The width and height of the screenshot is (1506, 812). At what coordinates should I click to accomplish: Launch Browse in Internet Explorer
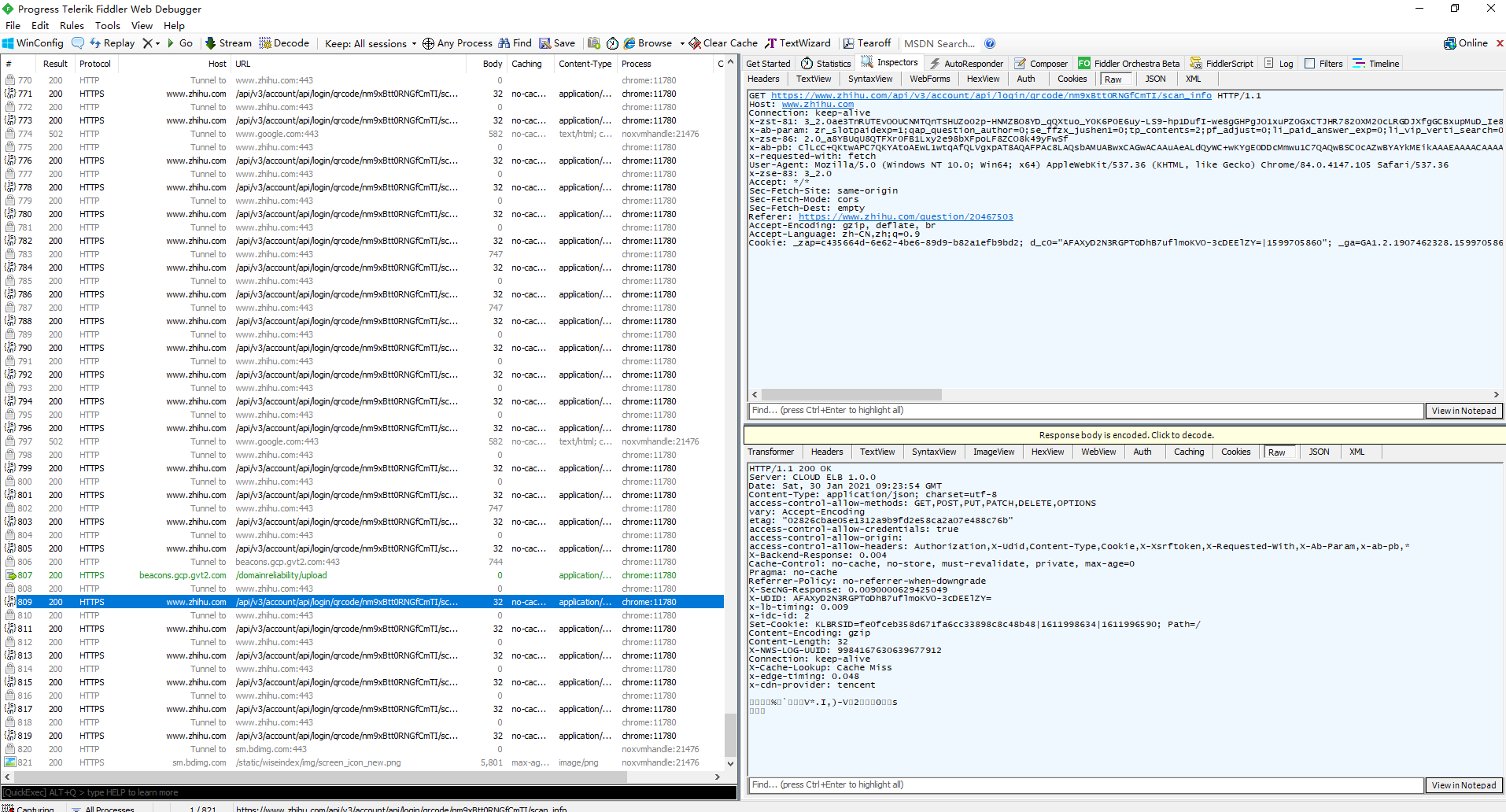[x=648, y=43]
